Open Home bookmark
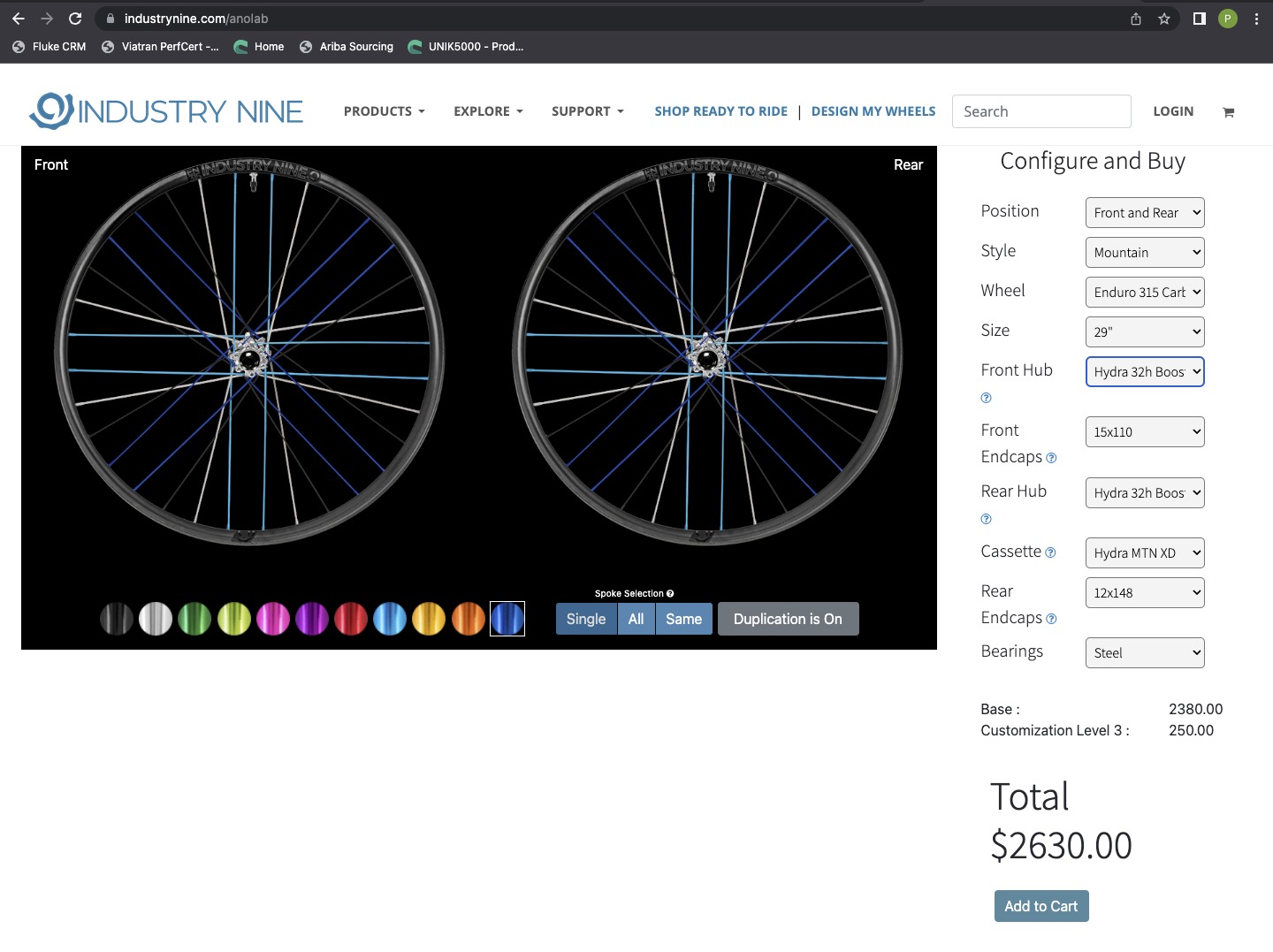This screenshot has height=952, width=1273. point(259,47)
